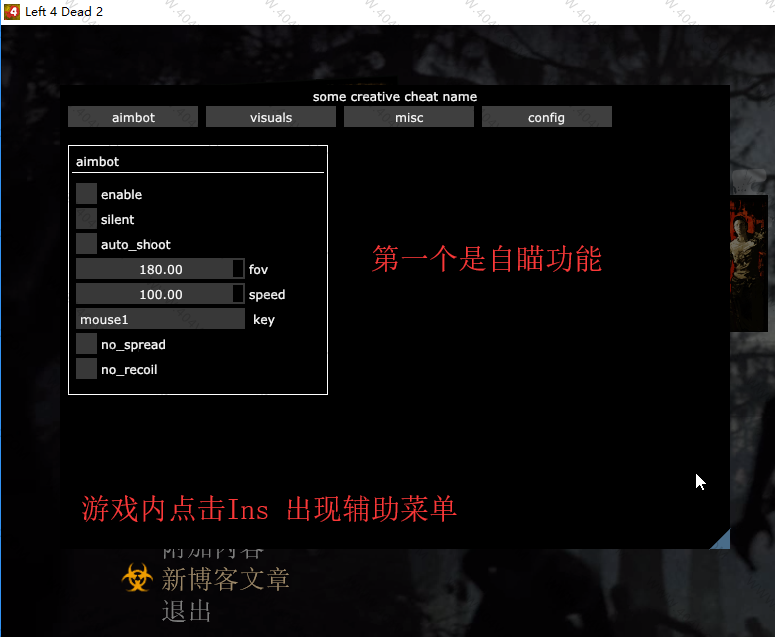Viewport: 775px width, 637px height.
Task: Enable the 'no_recoil' checkbox
Action: point(87,369)
